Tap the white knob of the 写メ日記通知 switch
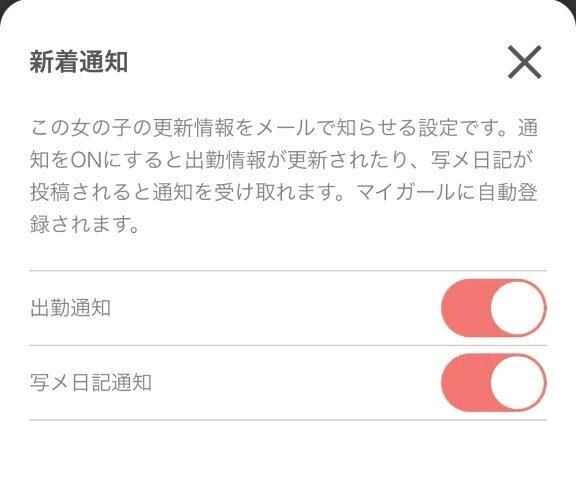The height and width of the screenshot is (492, 576). click(x=518, y=383)
